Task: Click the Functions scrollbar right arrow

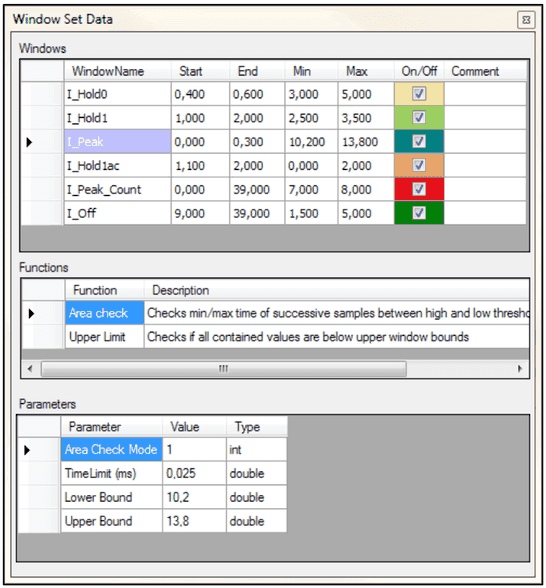Action: coord(520,368)
